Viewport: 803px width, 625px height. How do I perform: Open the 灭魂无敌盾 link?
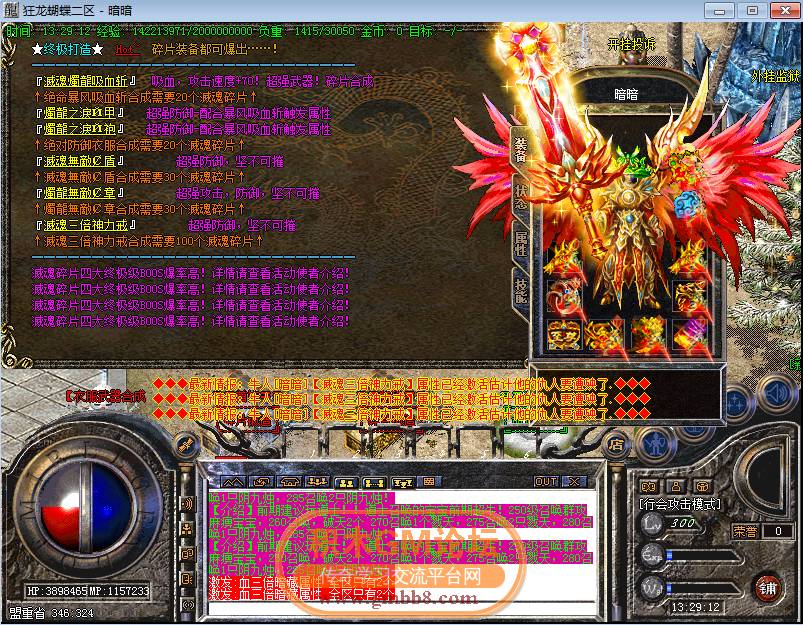coord(79,161)
